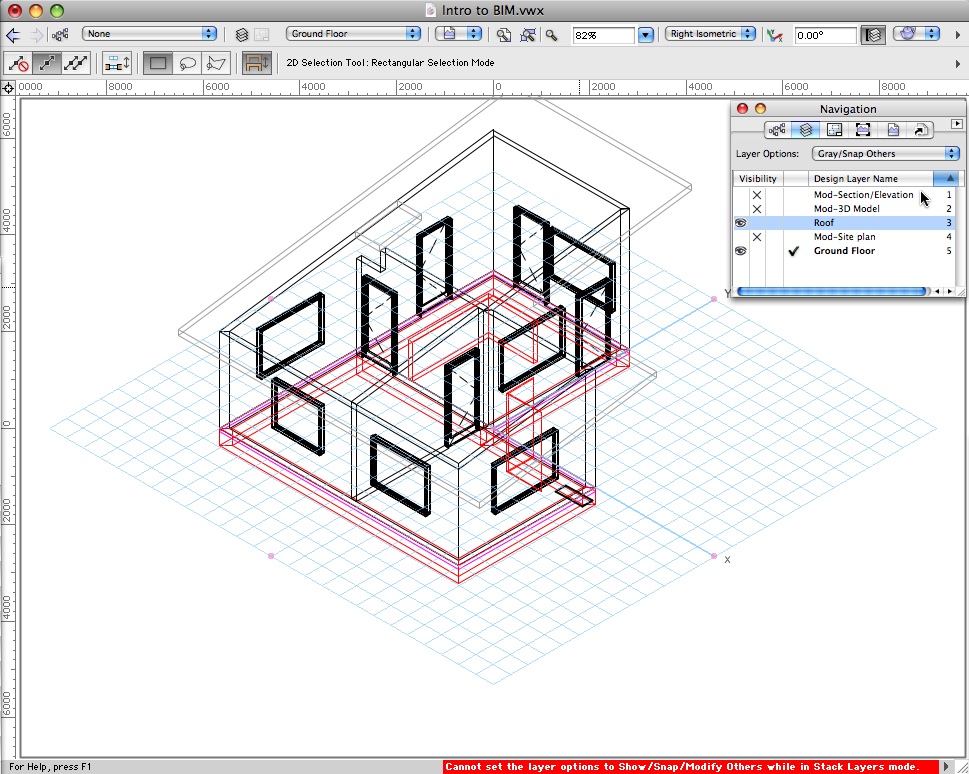
Task: Select the Lasso selection mode
Action: [x=187, y=62]
